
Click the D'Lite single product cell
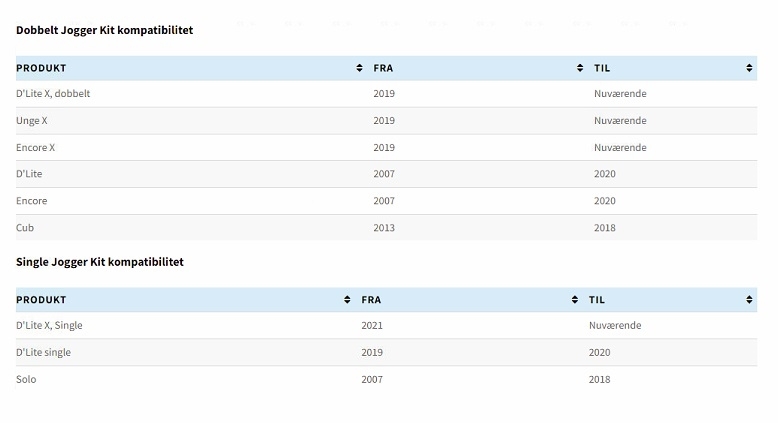[43, 352]
